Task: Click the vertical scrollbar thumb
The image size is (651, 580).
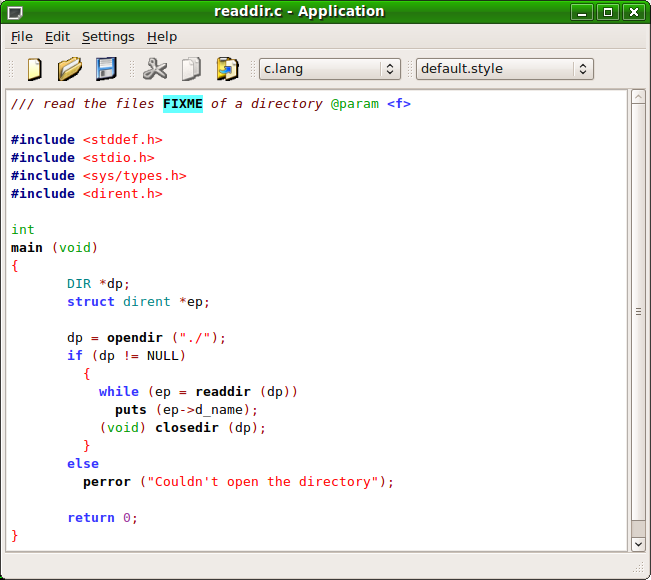Action: tap(639, 312)
